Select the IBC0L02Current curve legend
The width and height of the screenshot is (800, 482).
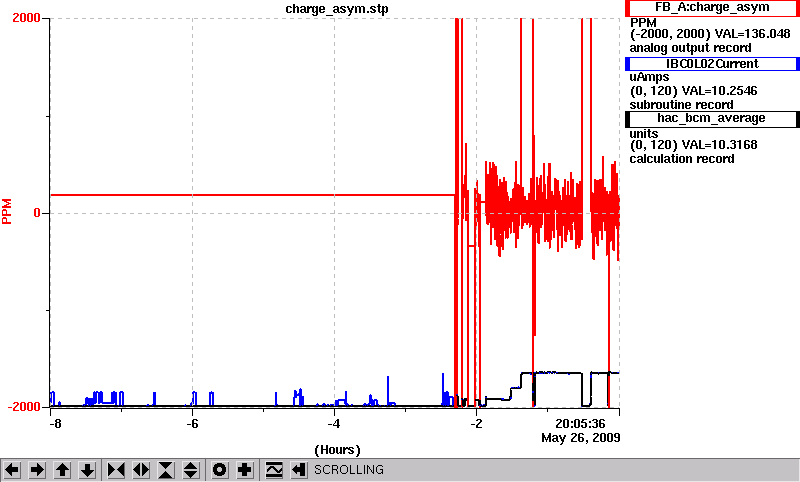click(712, 64)
